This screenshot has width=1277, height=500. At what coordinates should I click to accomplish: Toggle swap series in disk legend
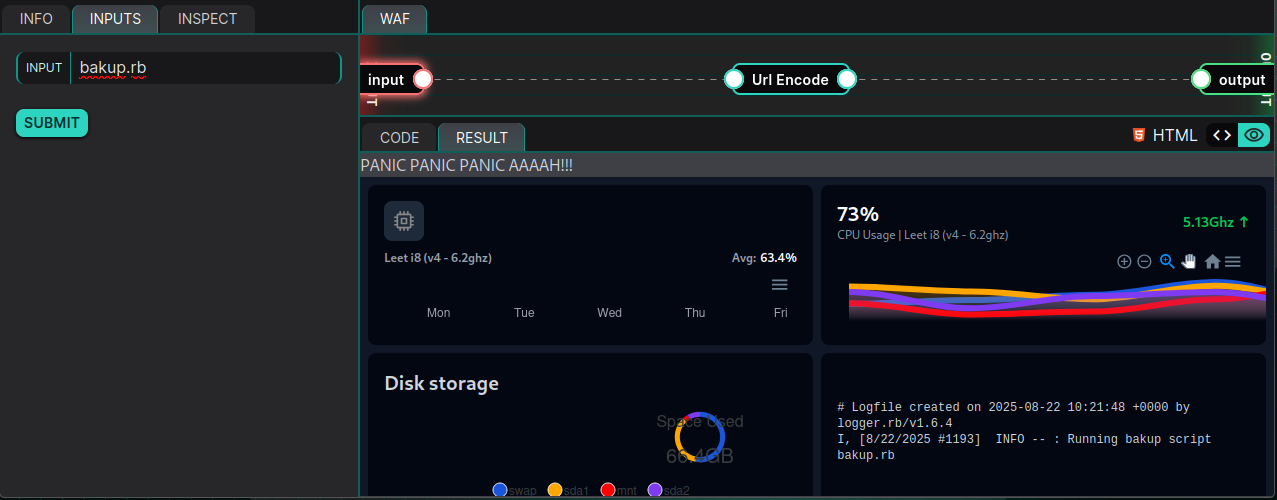(500, 490)
